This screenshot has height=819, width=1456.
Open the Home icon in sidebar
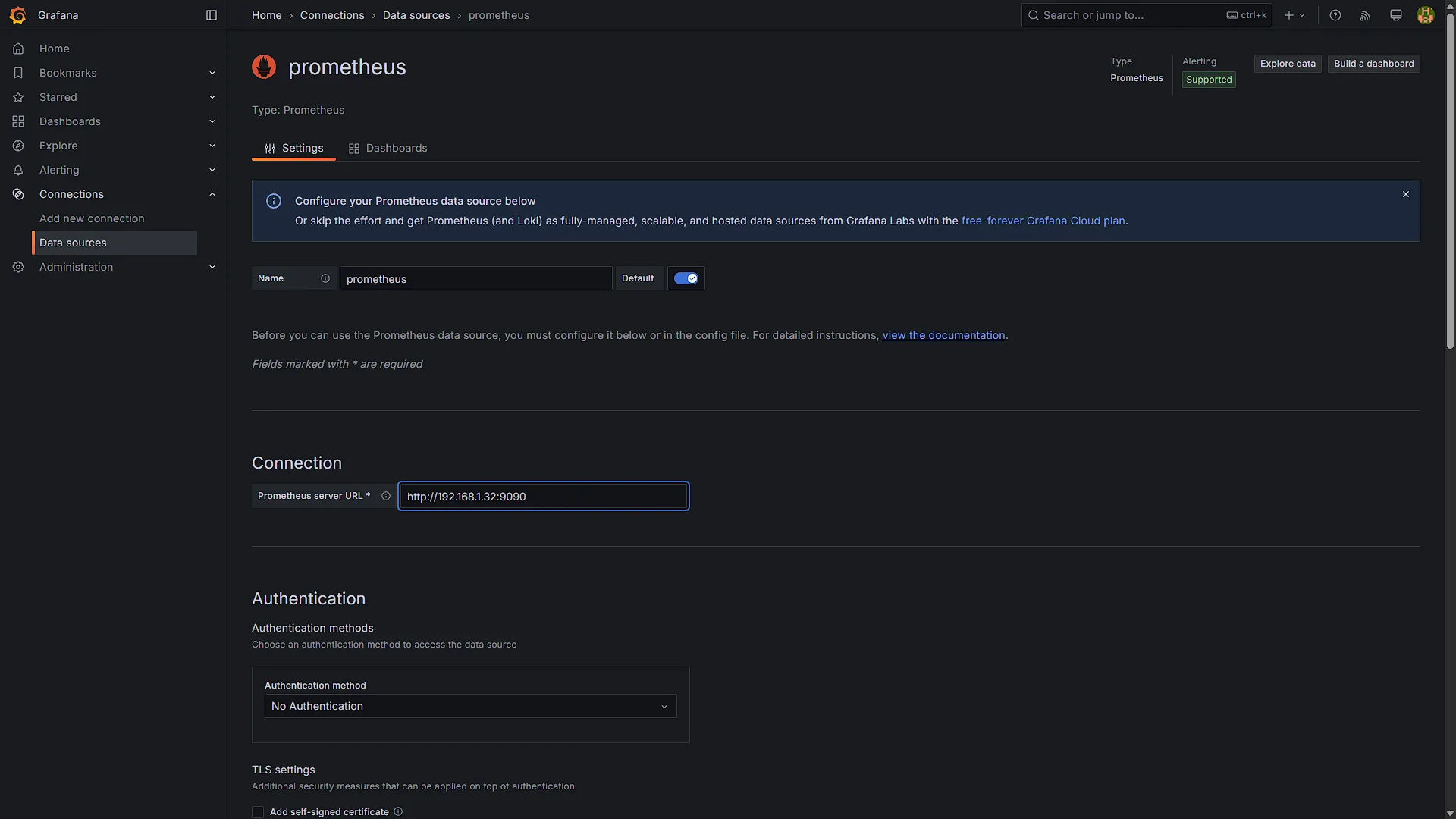pyautogui.click(x=18, y=49)
